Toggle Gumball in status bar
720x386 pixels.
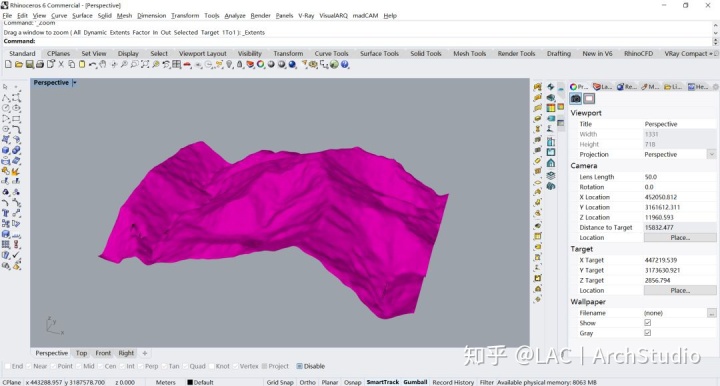click(x=415, y=382)
